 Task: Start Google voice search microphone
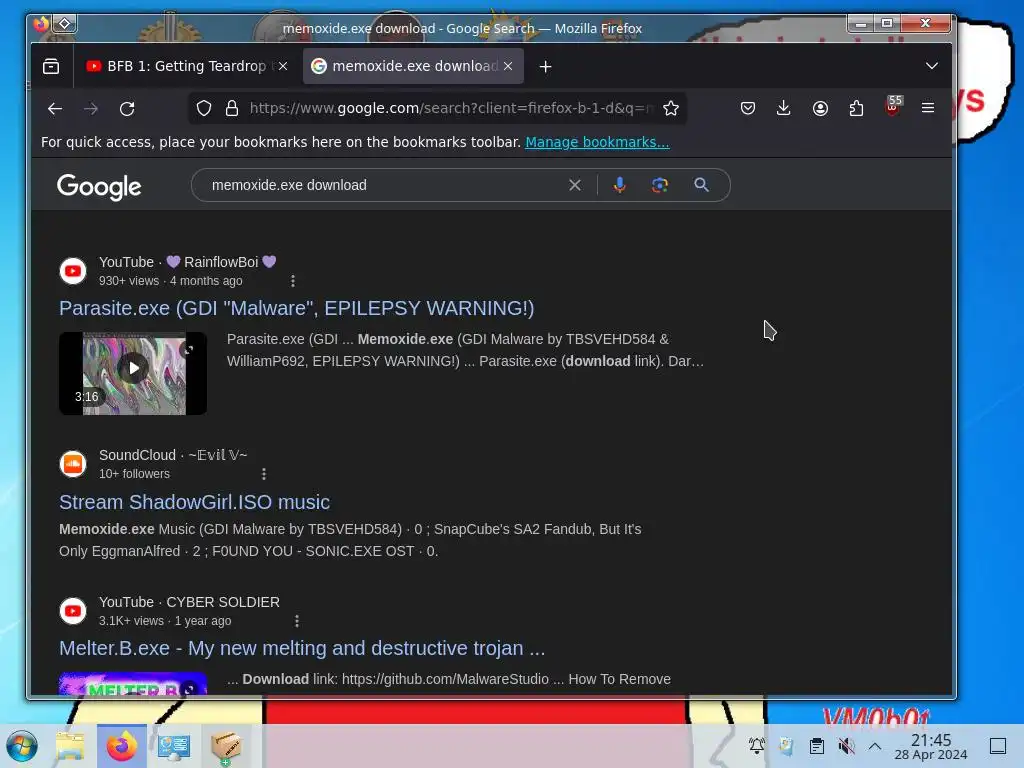620,185
